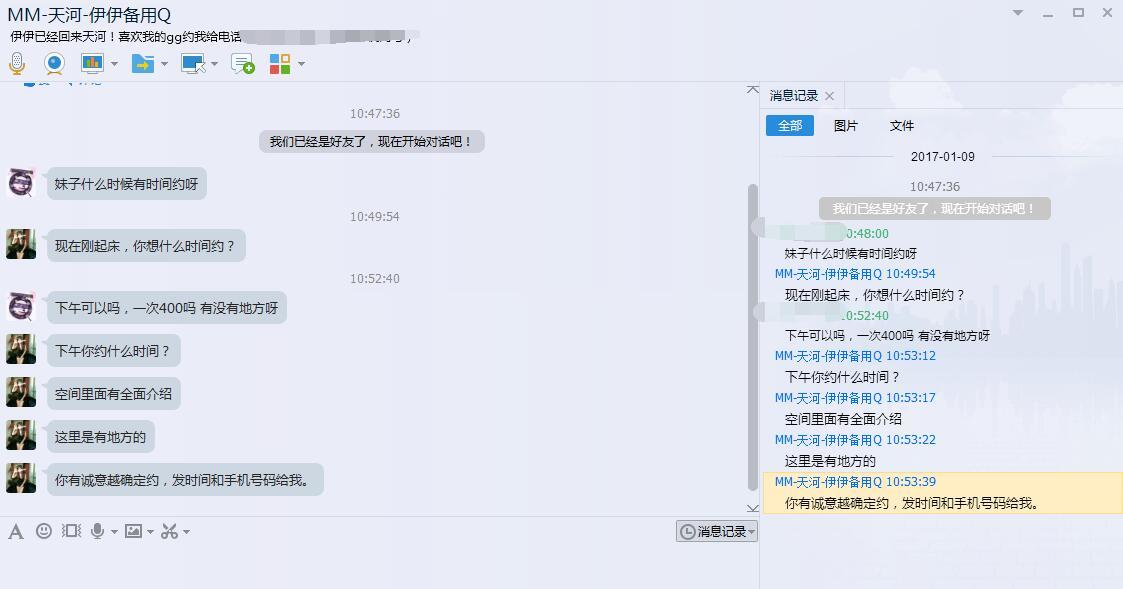Screen dimensions: 1123x589
Task: Start a video call with webcam icon
Action: coord(54,64)
